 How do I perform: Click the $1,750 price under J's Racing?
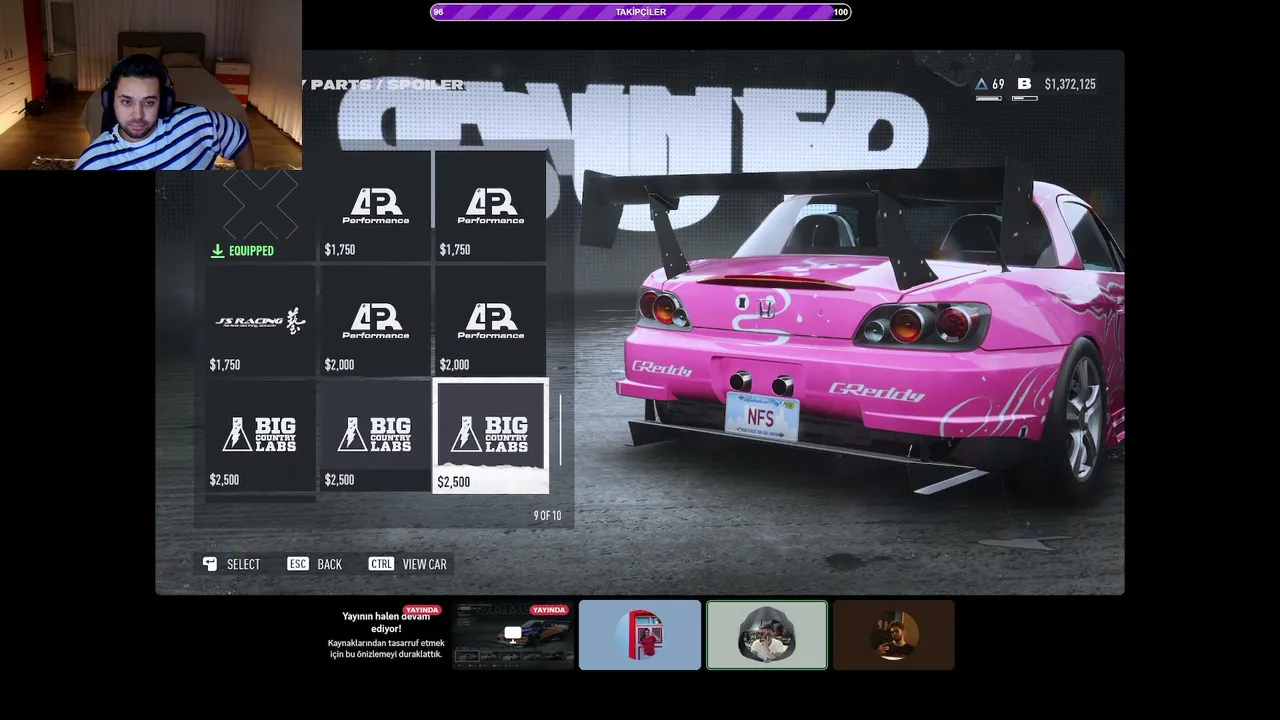225,365
